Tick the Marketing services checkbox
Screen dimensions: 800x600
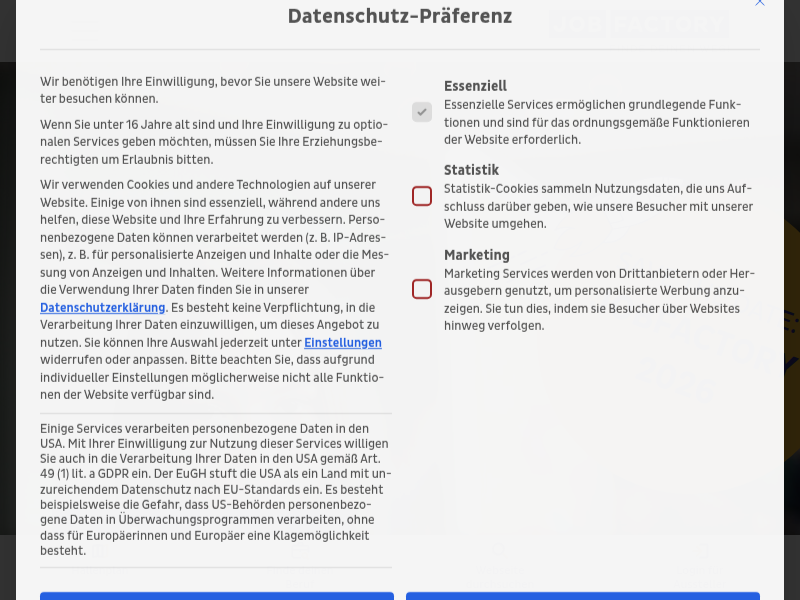click(422, 289)
